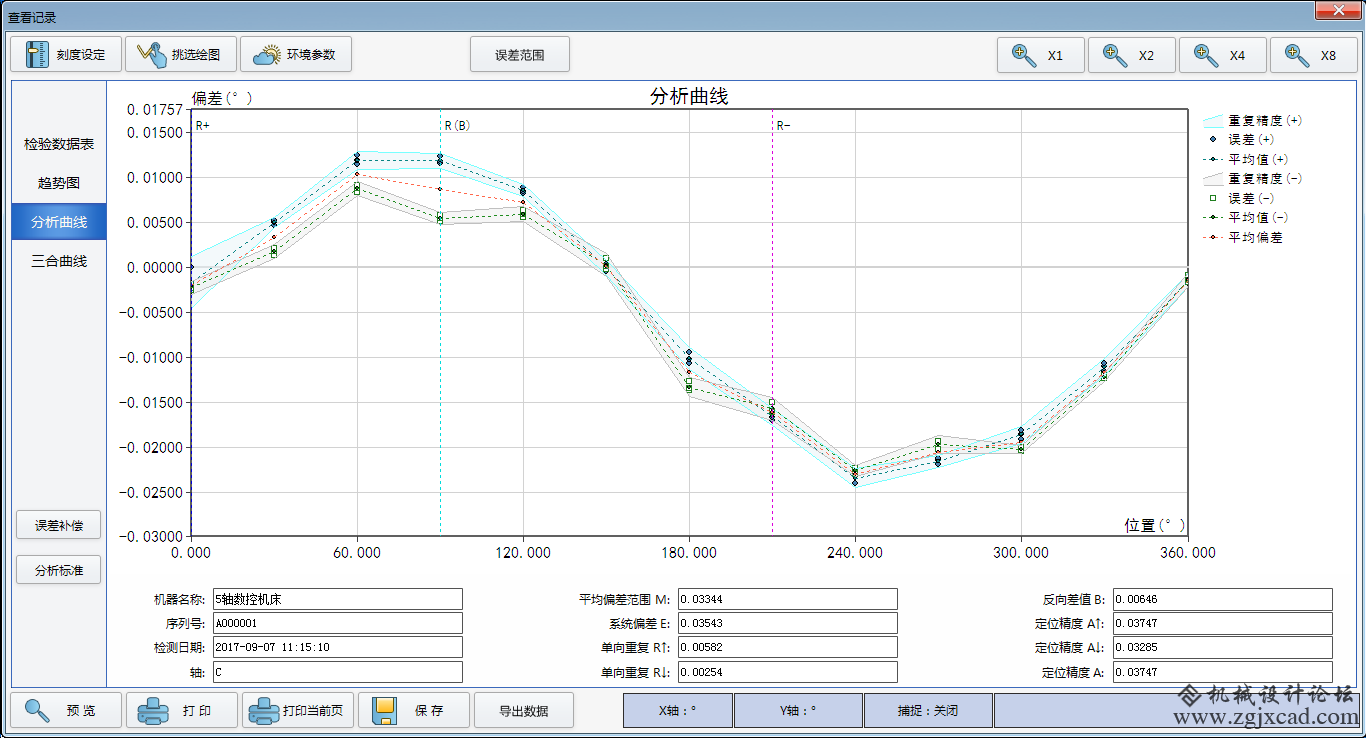
Task: Click the 轴 field showing C
Action: [x=338, y=672]
